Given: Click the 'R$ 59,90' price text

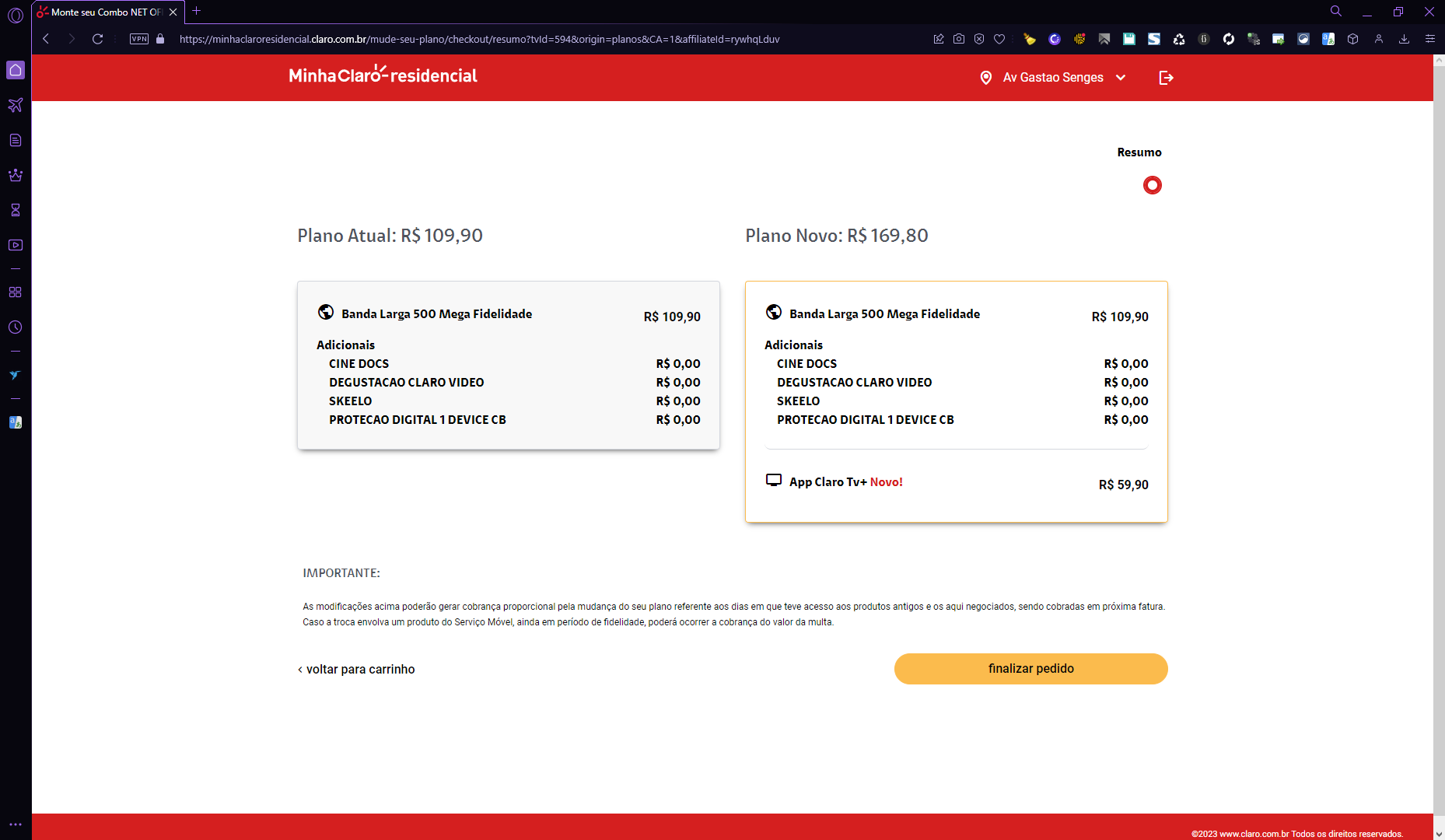Looking at the screenshot, I should pyautogui.click(x=1124, y=485).
